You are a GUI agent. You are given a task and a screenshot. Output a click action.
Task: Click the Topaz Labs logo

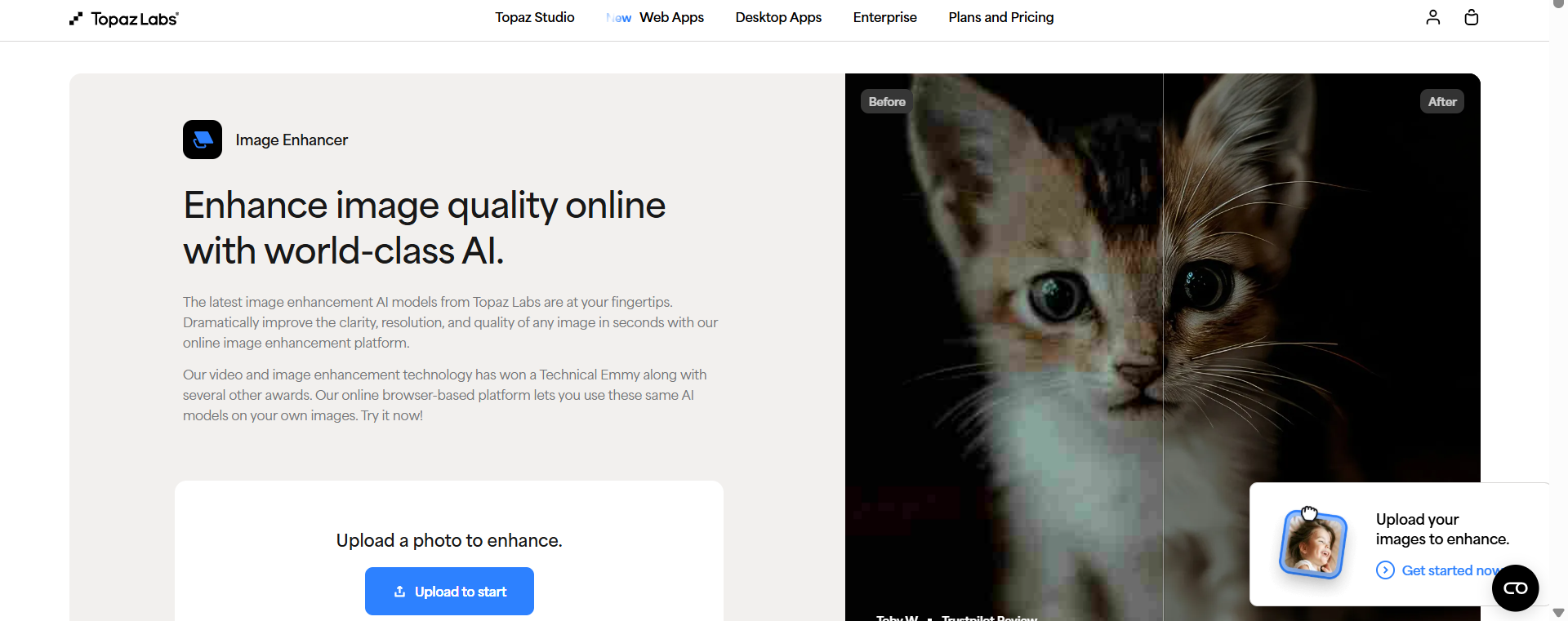click(x=124, y=19)
